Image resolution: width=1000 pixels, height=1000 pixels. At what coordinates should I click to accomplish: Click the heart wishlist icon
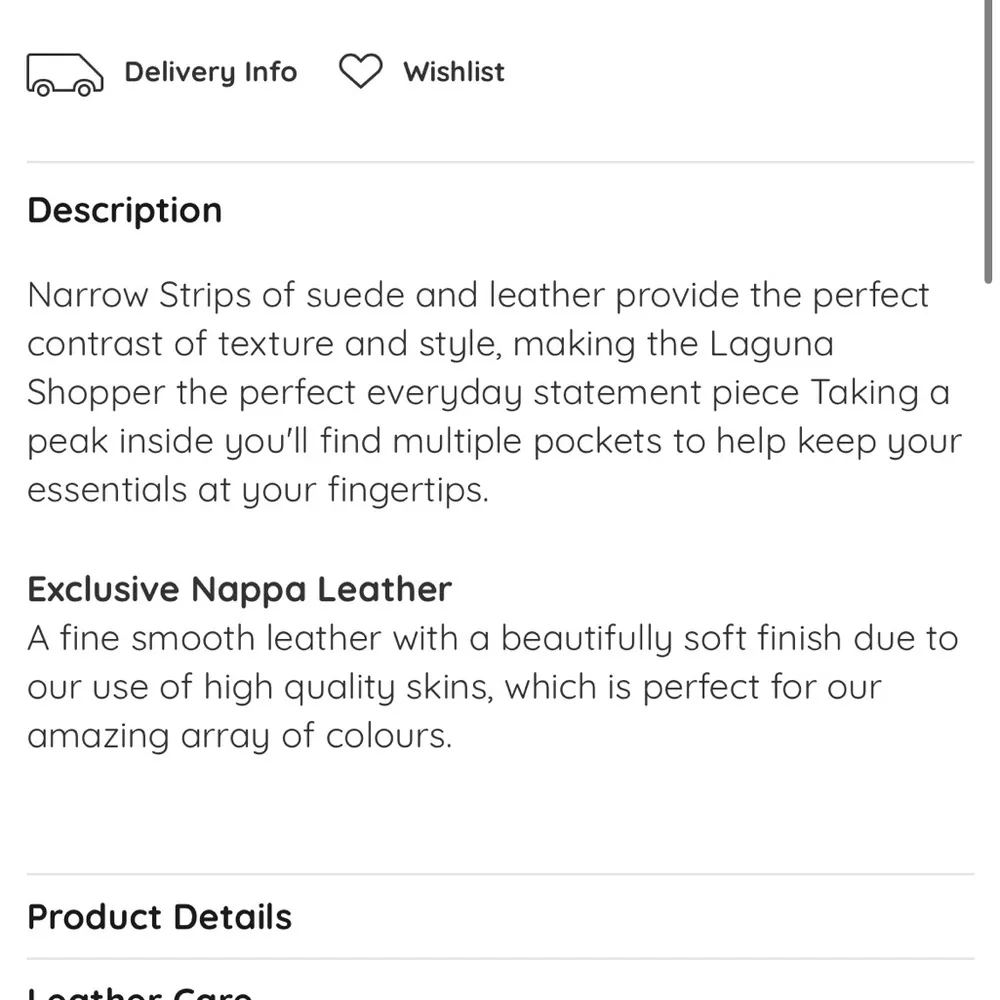[x=360, y=72]
